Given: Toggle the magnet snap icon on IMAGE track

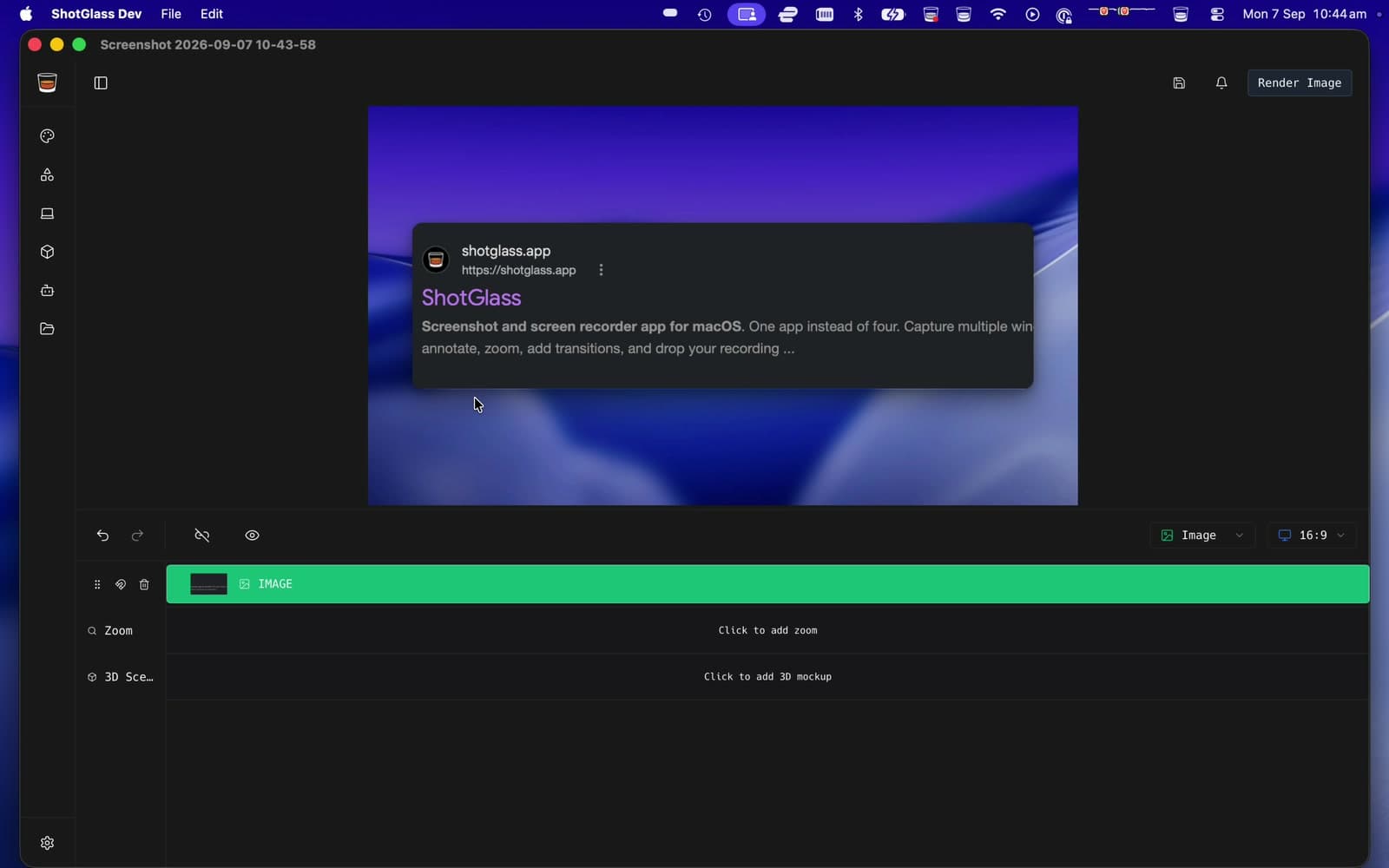Looking at the screenshot, I should (x=121, y=584).
